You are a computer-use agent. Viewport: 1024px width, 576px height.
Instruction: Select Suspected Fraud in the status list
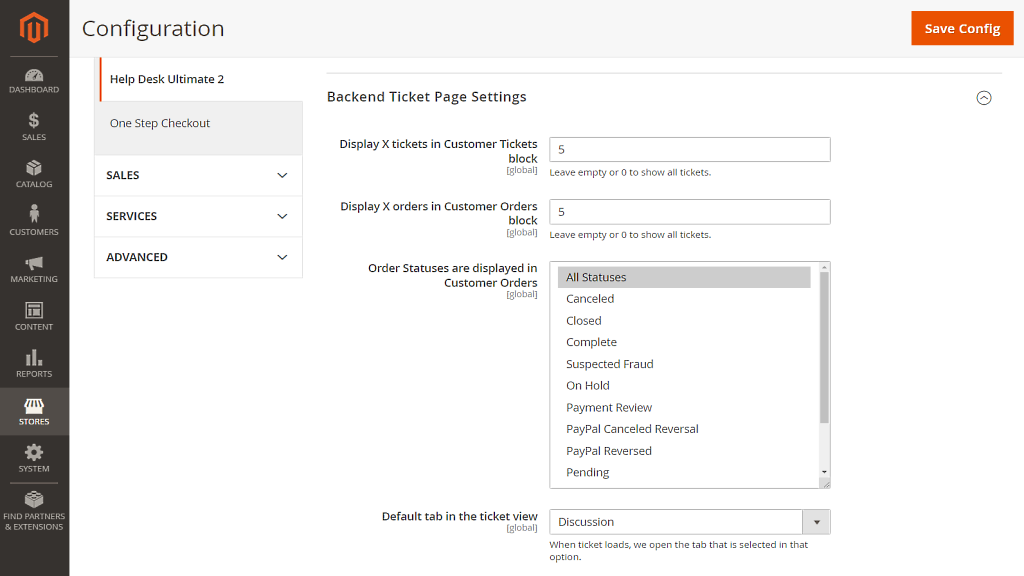click(x=684, y=364)
